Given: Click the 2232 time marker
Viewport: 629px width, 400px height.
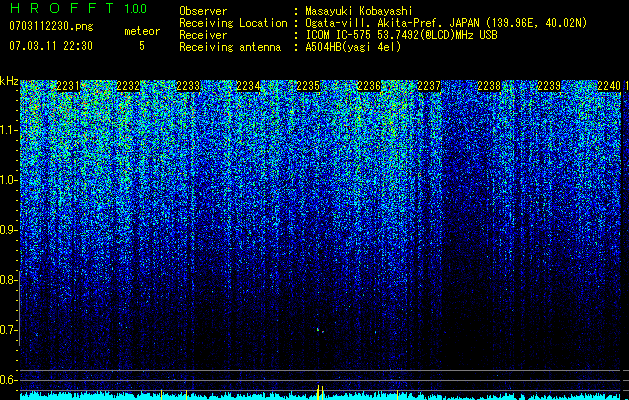Looking at the screenshot, I should tap(128, 86).
